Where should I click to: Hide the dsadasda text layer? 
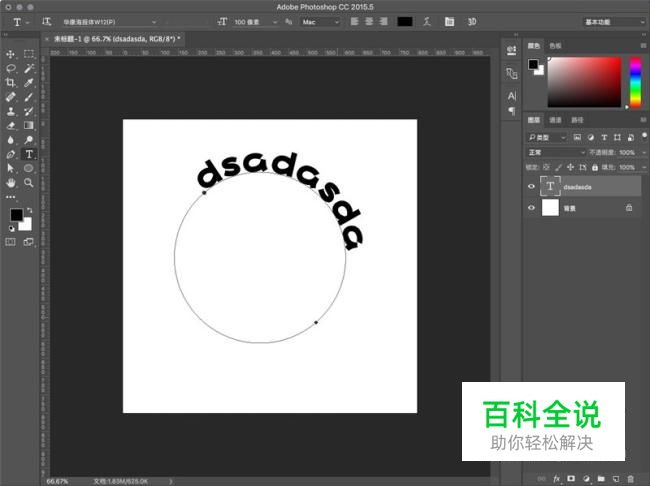[x=531, y=186]
